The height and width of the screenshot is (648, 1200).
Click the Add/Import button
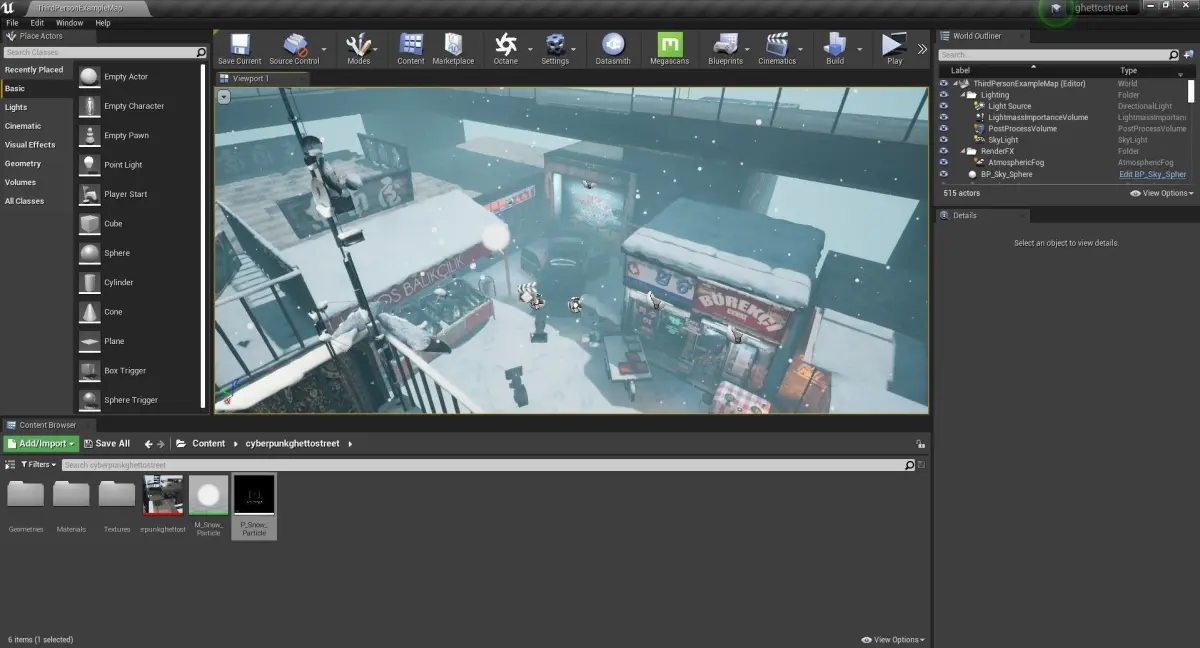(41, 443)
